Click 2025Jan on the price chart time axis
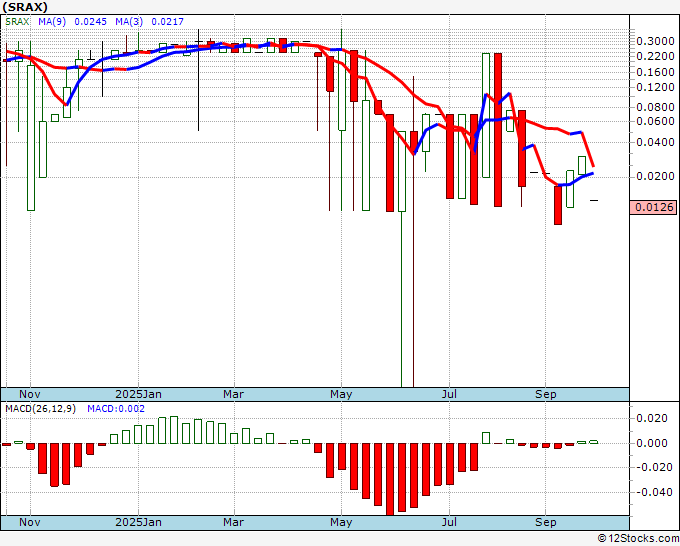680x546 pixels. 138,394
